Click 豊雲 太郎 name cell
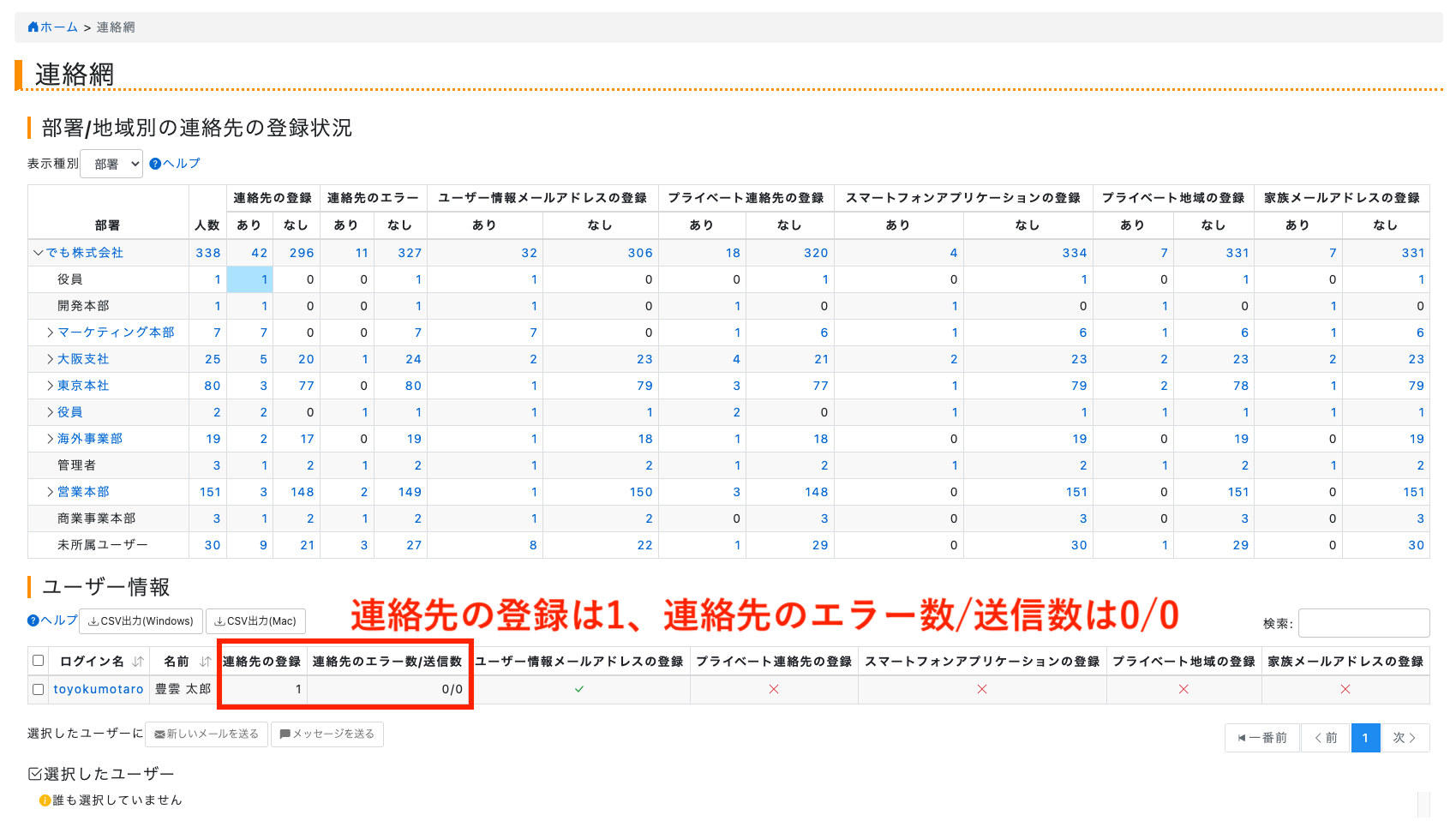Screen dimensions: 1456x821 [x=183, y=689]
